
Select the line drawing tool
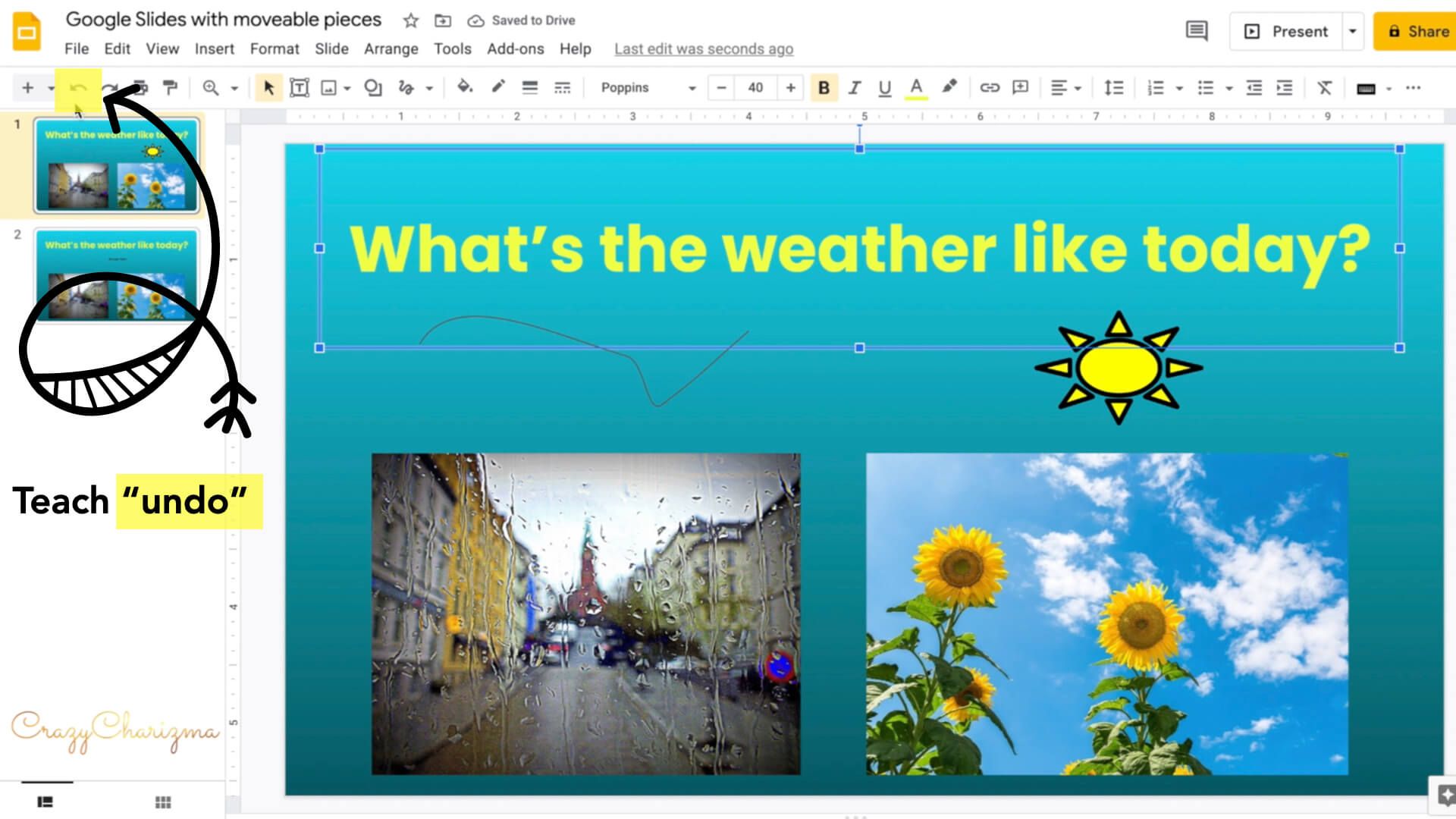405,88
